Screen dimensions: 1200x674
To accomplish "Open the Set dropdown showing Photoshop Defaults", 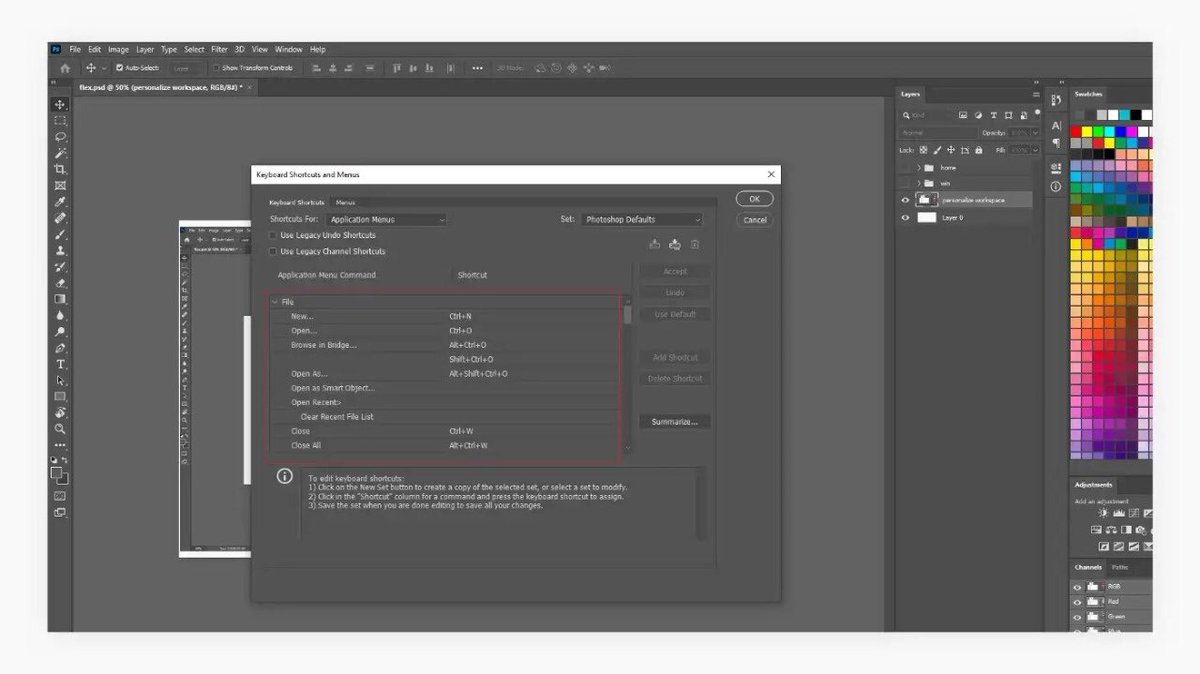I will tap(642, 219).
